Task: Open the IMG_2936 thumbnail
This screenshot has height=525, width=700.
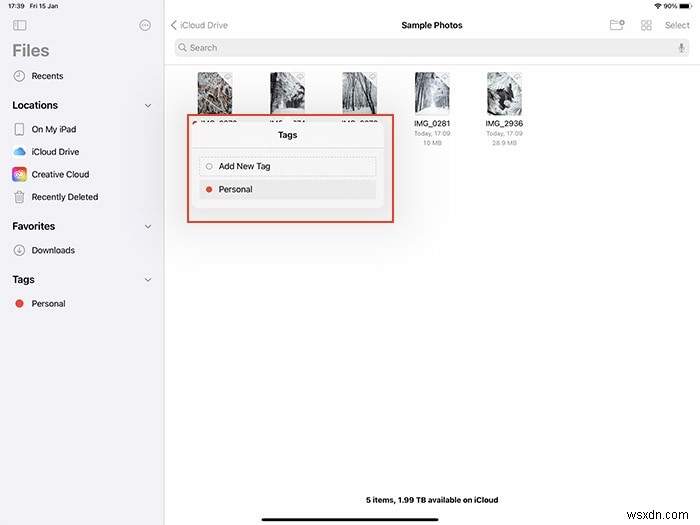Action: [504, 93]
